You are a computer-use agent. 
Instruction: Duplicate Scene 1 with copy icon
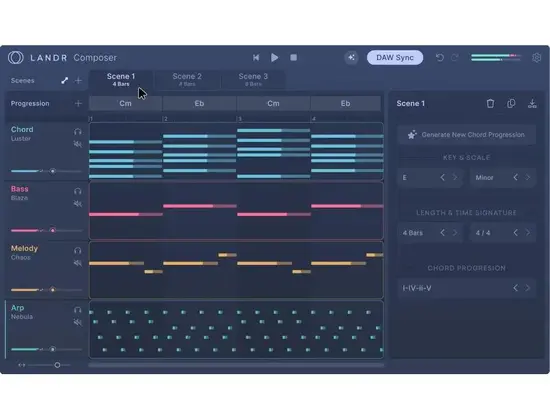[511, 104]
